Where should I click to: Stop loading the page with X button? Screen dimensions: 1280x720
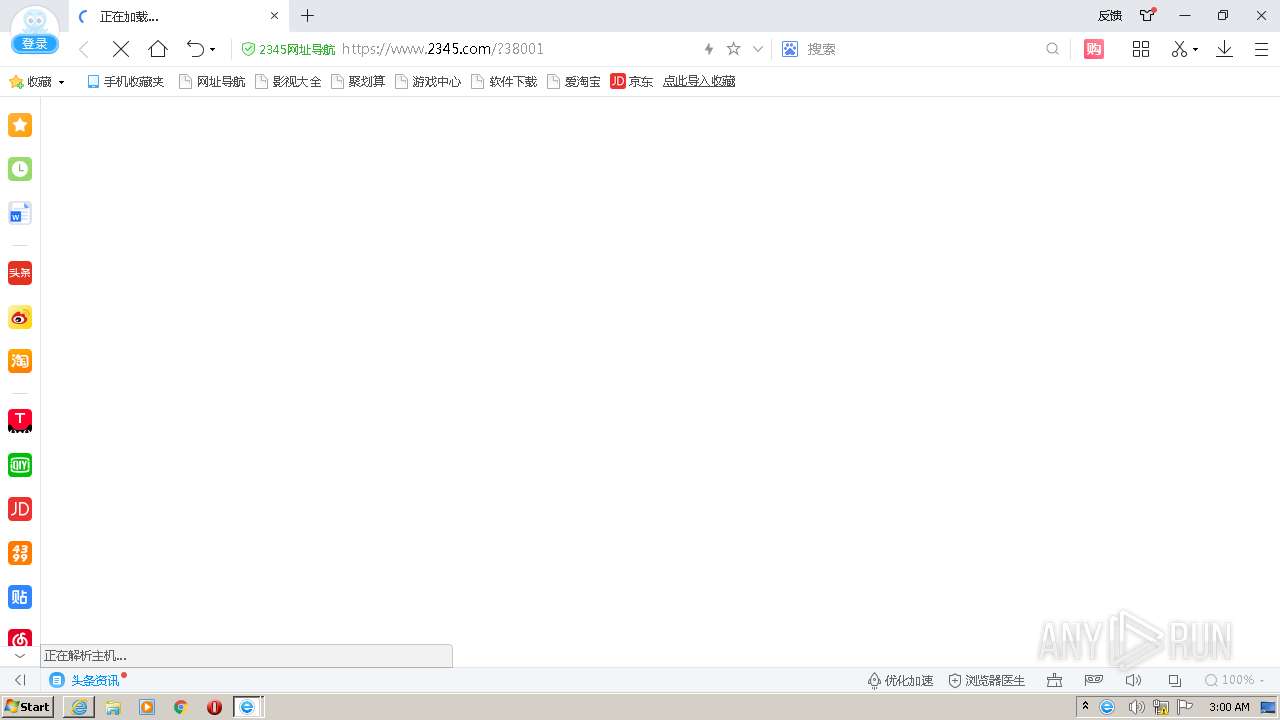click(121, 49)
